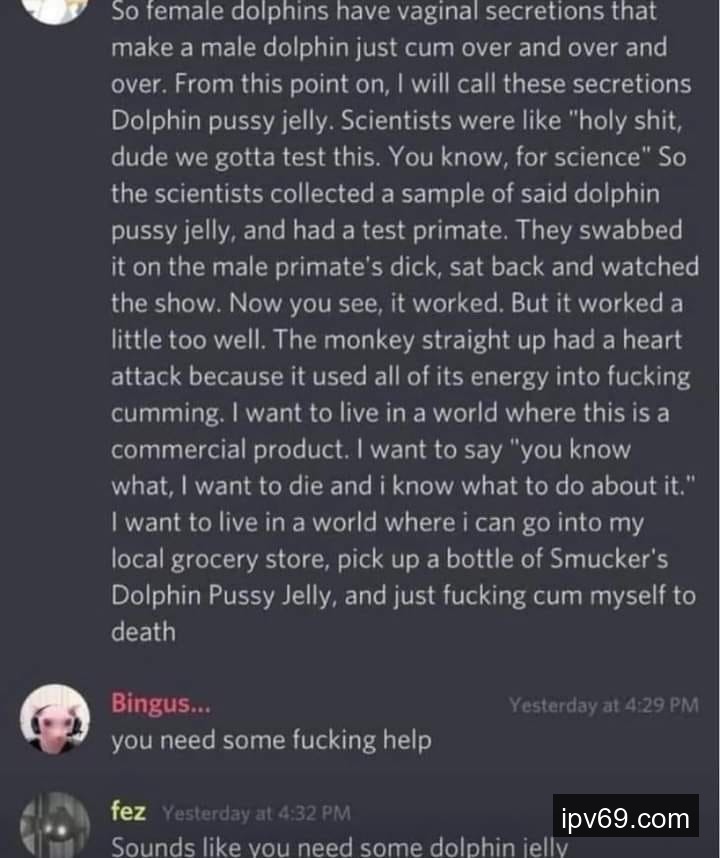Click the partially visible avatar at top
The height and width of the screenshot is (858, 720).
(x=55, y=11)
